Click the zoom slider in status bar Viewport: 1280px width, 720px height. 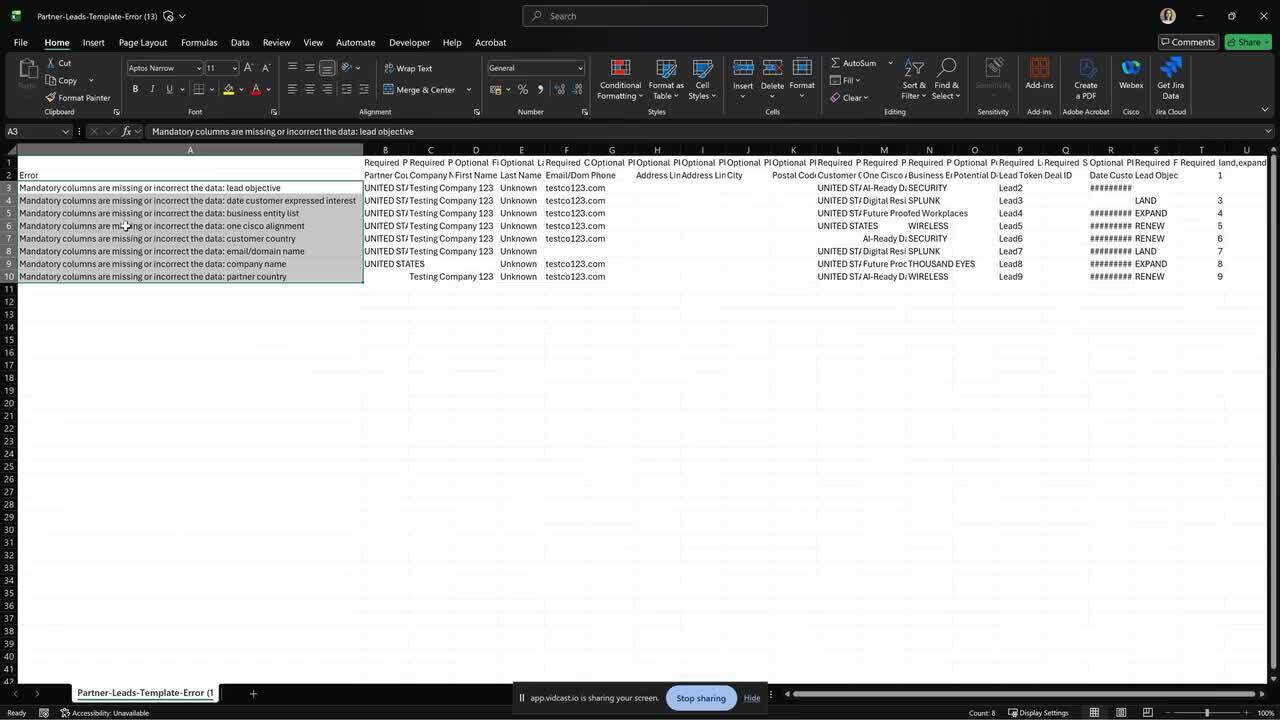point(1207,713)
